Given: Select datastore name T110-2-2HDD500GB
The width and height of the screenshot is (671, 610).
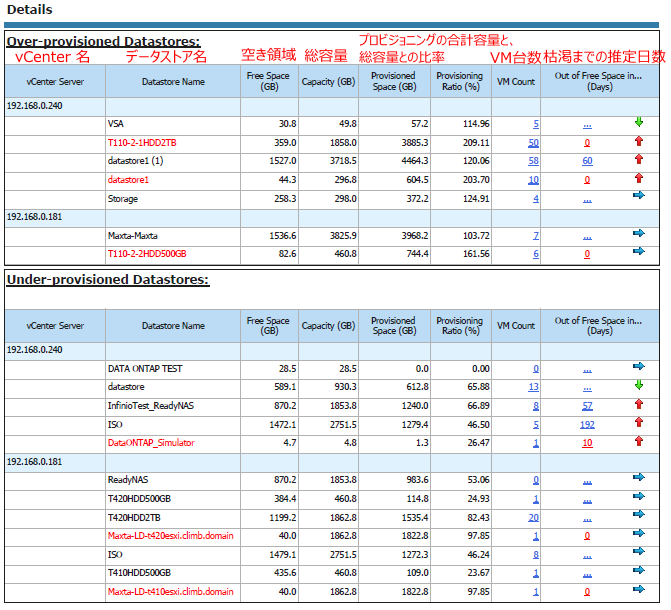Looking at the screenshot, I should (147, 254).
